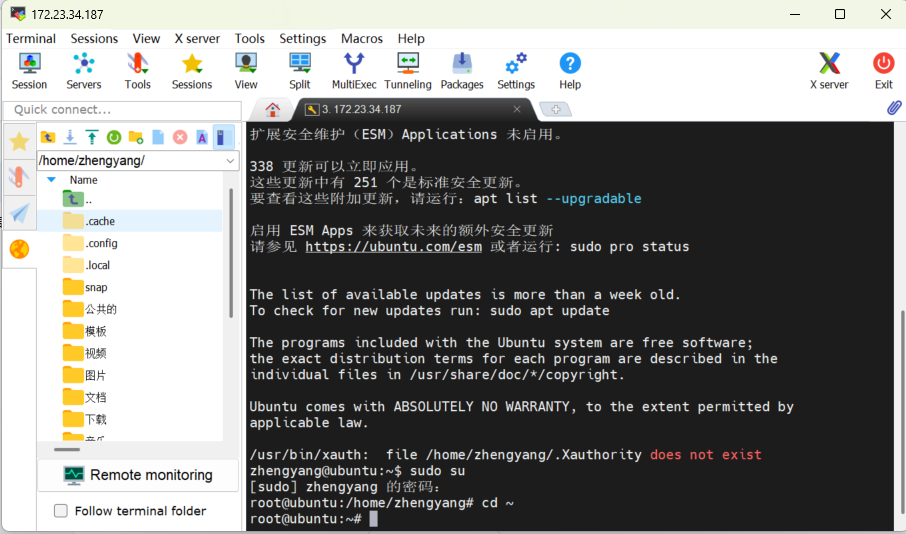This screenshot has height=534, width=906.
Task: Click the X server toolbar icon
Action: click(829, 71)
